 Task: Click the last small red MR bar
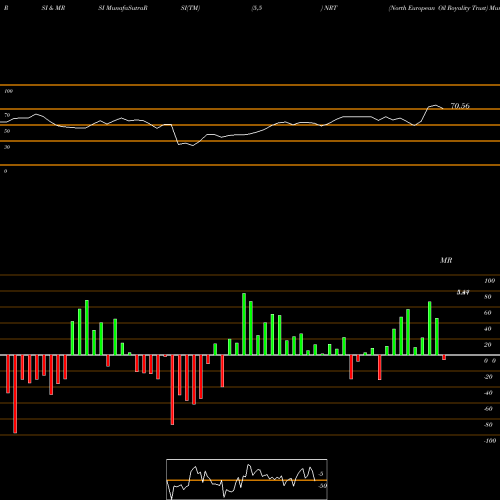click(444, 357)
